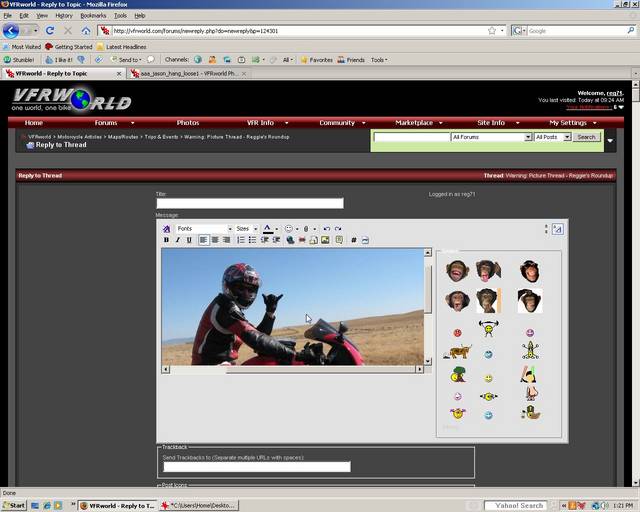Open the Windows Start menu
Image resolution: width=640 pixels, height=512 pixels.
pyautogui.click(x=14, y=505)
